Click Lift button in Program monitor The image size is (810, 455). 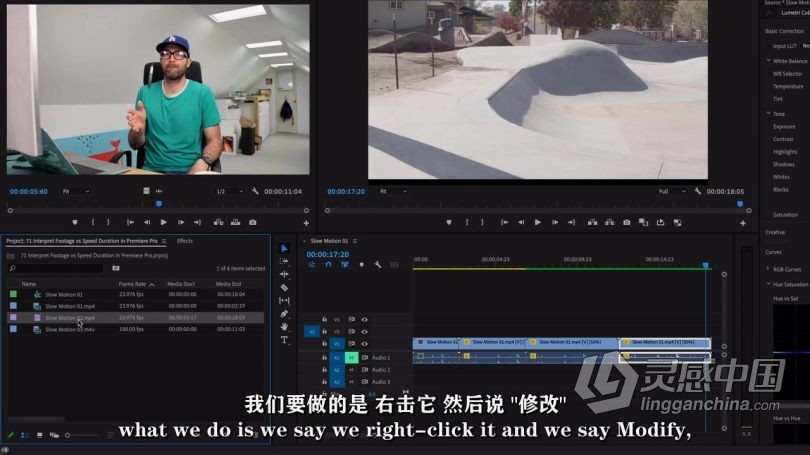point(593,222)
